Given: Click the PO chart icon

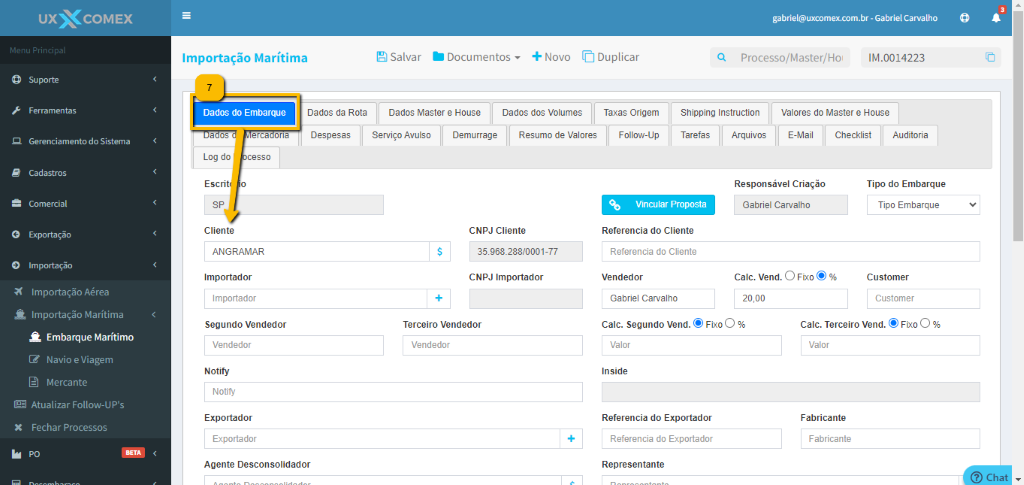Looking at the screenshot, I should coord(17,454).
